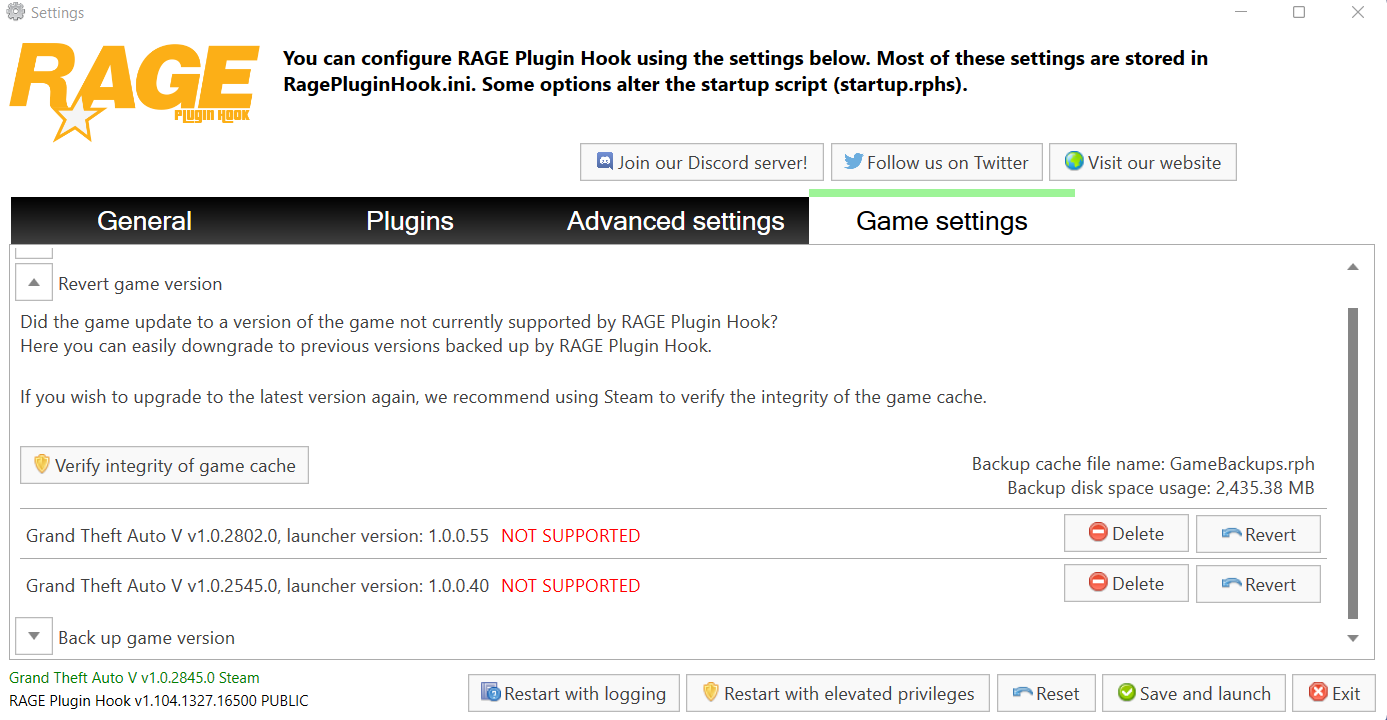Click the Twitter bird icon
This screenshot has width=1387, height=720.
[x=853, y=162]
